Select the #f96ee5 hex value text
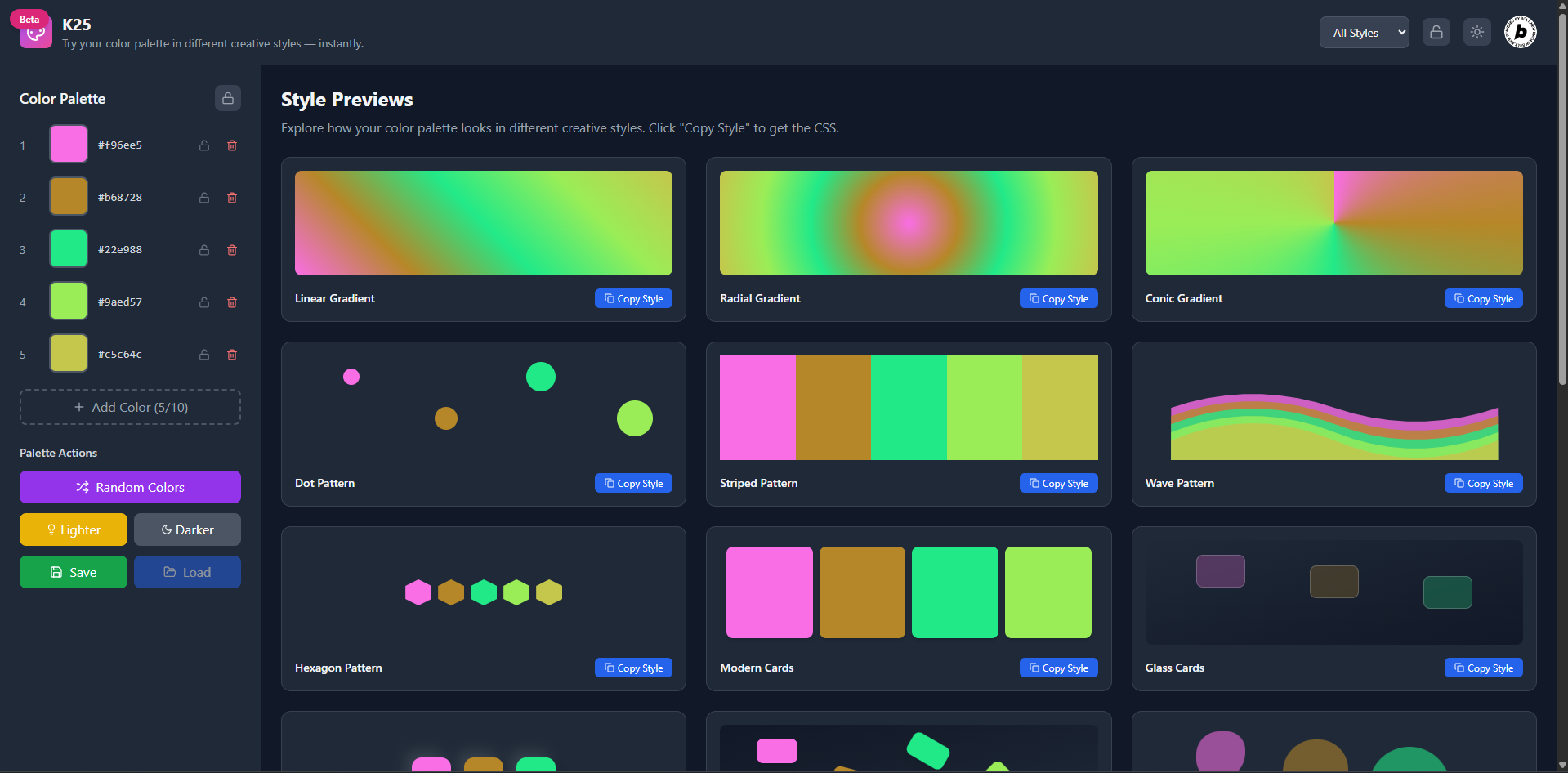 point(120,145)
